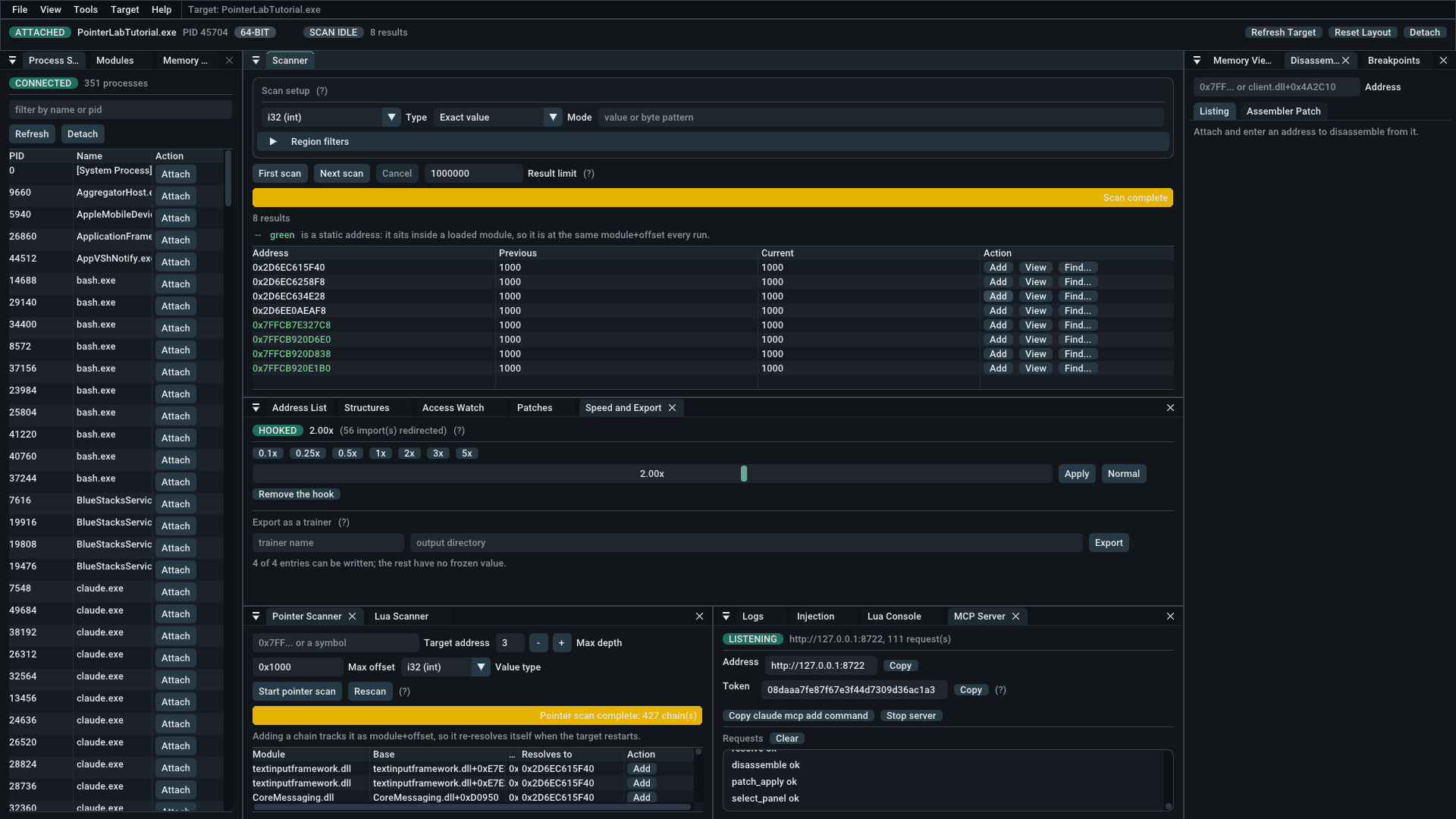Open the Tools menu

click(x=86, y=10)
